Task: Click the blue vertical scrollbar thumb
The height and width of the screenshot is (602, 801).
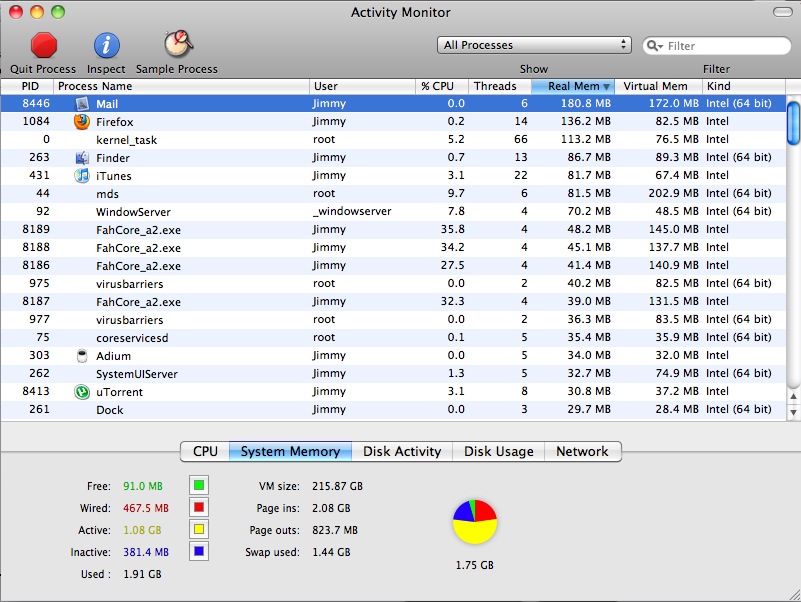Action: [793, 123]
